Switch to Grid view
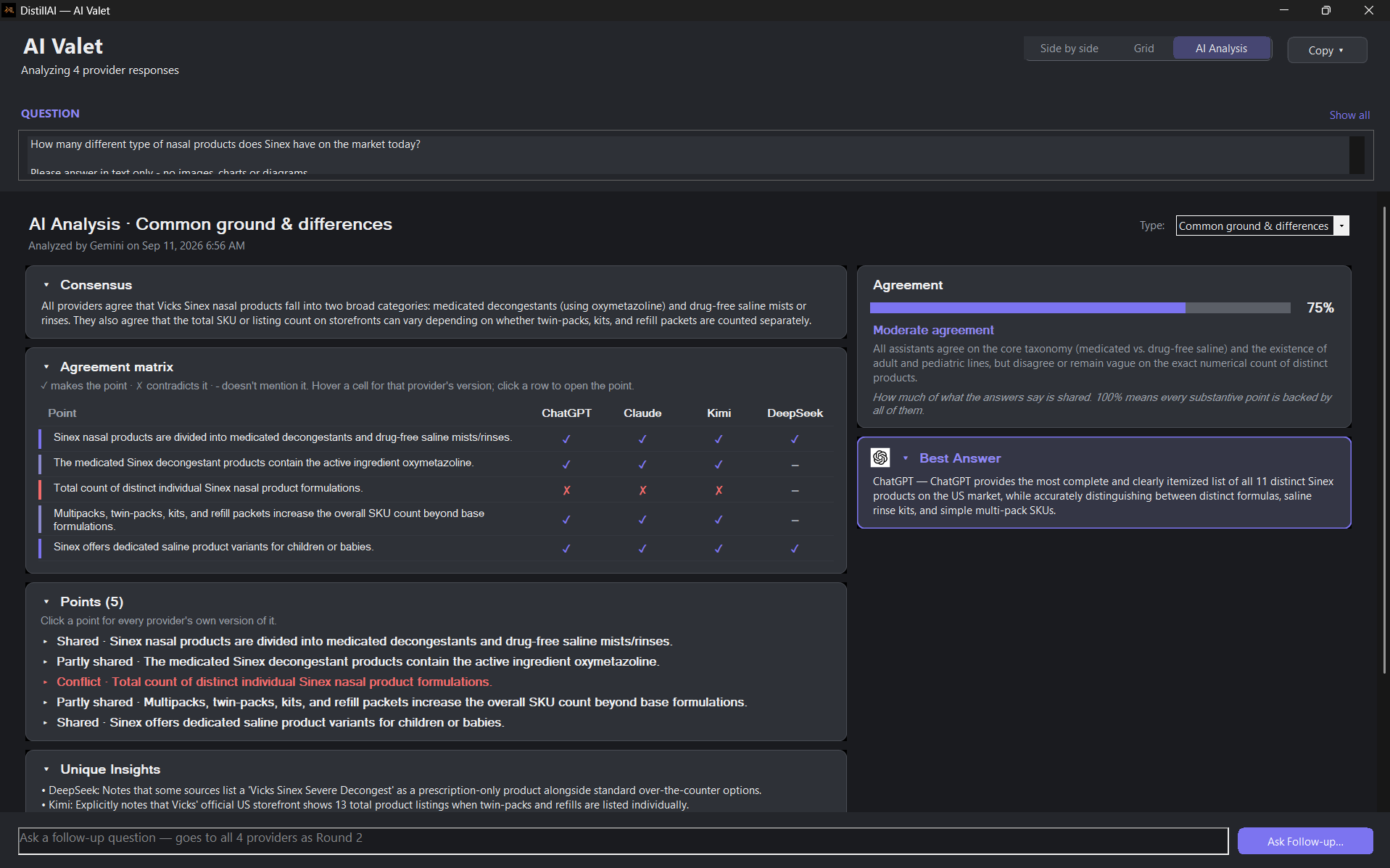Viewport: 1390px width, 868px height. (1143, 49)
